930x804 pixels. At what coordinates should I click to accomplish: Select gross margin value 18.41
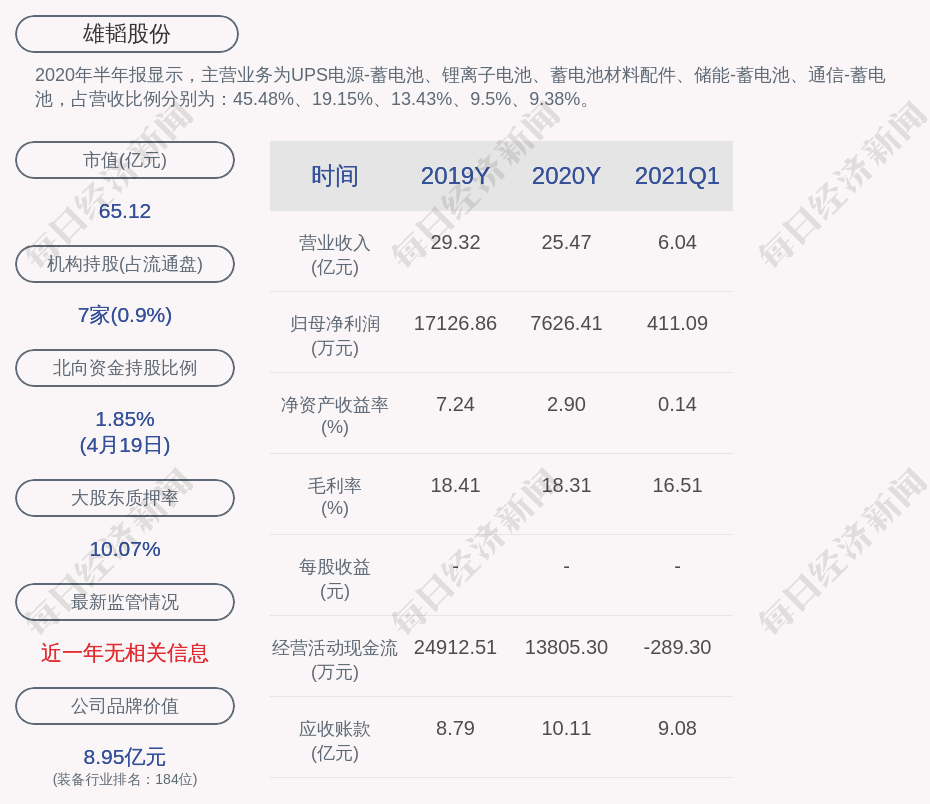click(x=455, y=486)
